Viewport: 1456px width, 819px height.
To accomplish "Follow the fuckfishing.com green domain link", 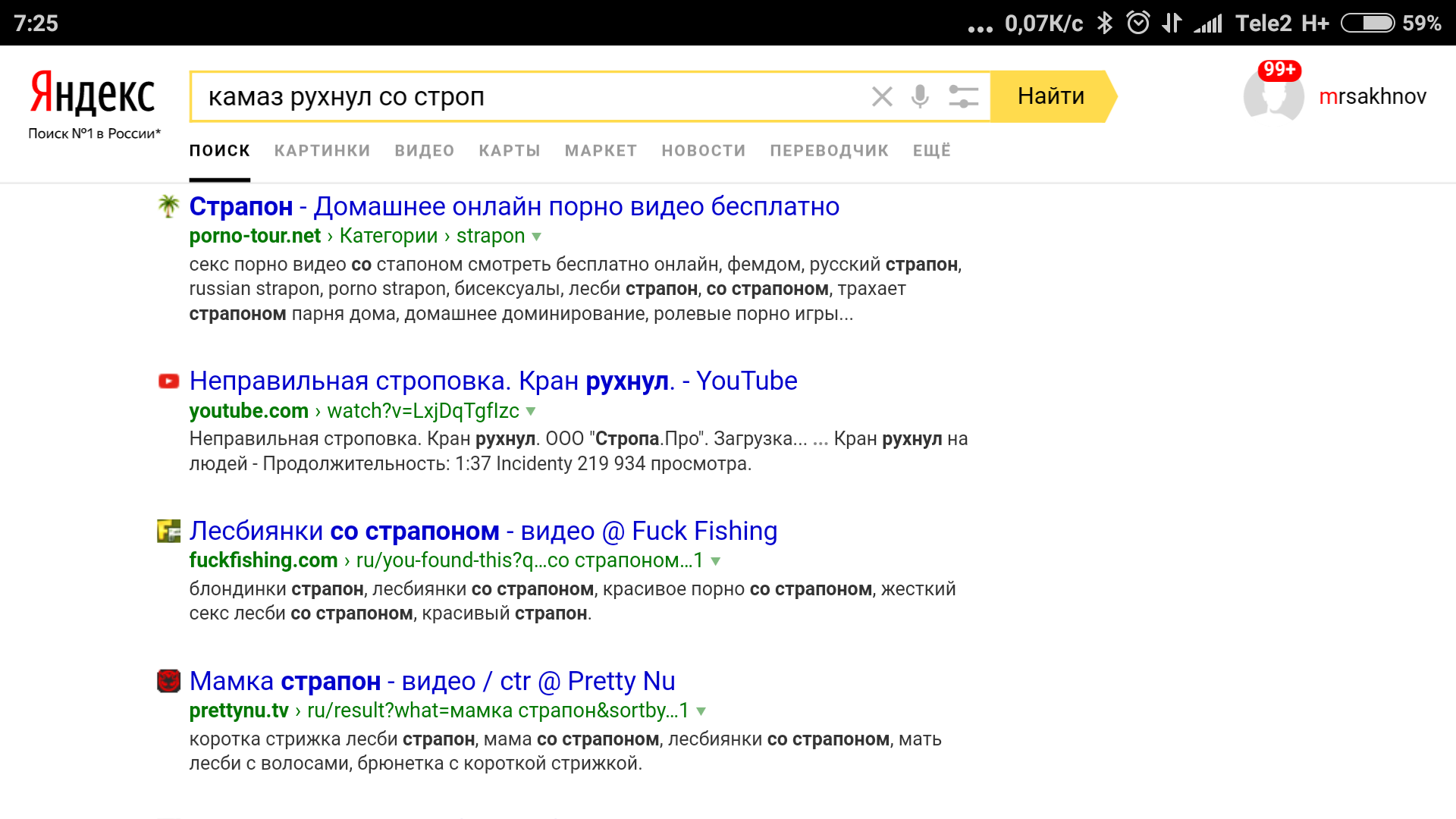I will (263, 560).
